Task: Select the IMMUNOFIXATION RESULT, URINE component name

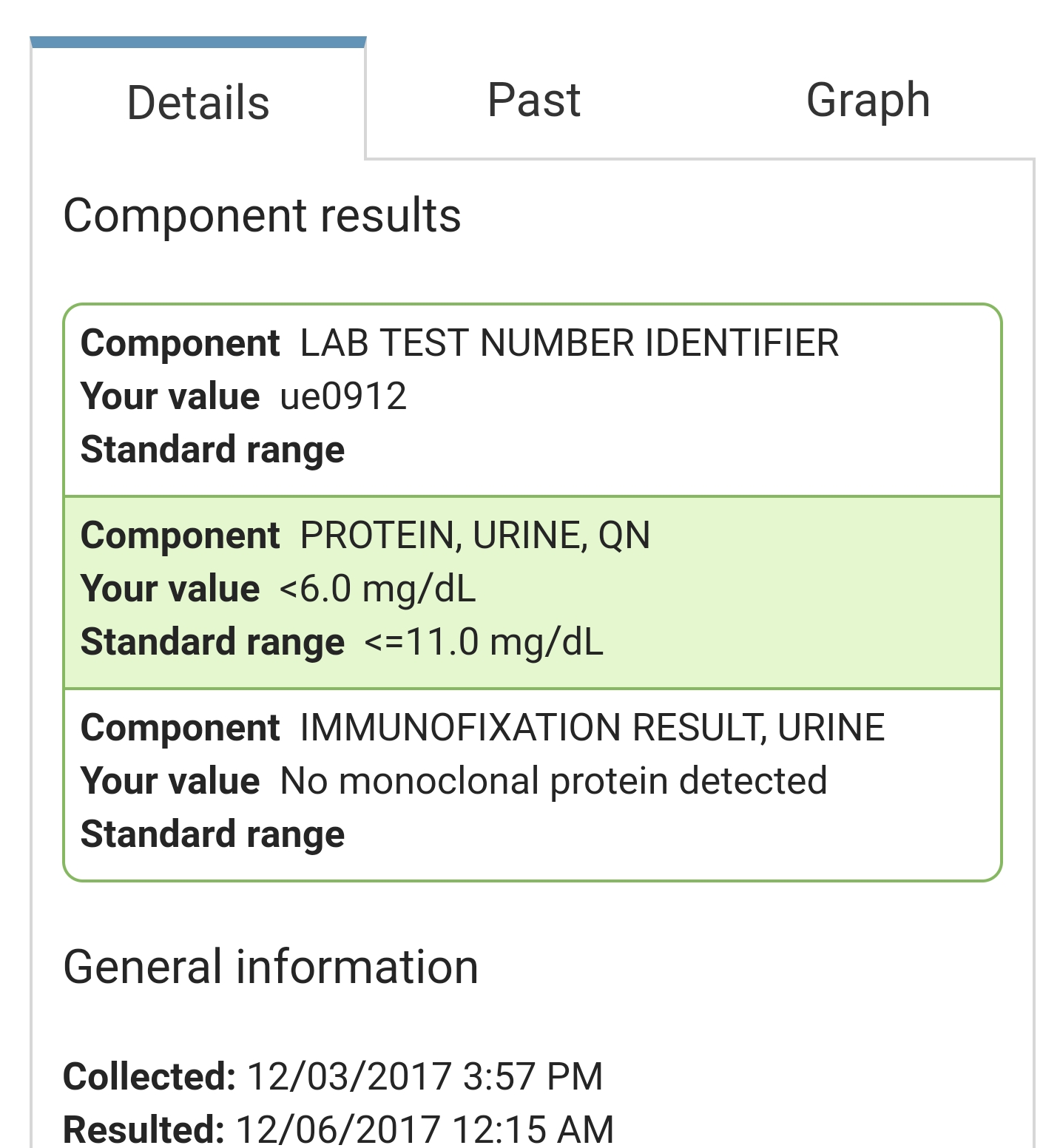Action: [x=592, y=728]
